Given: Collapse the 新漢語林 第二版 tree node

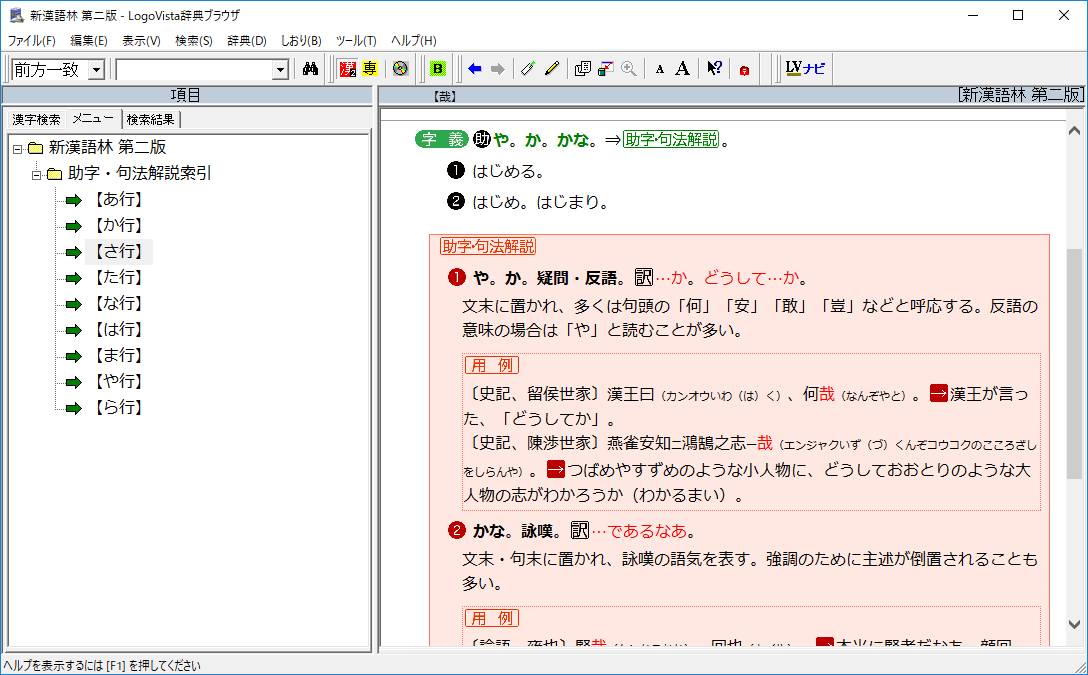Looking at the screenshot, I should coord(17,148).
